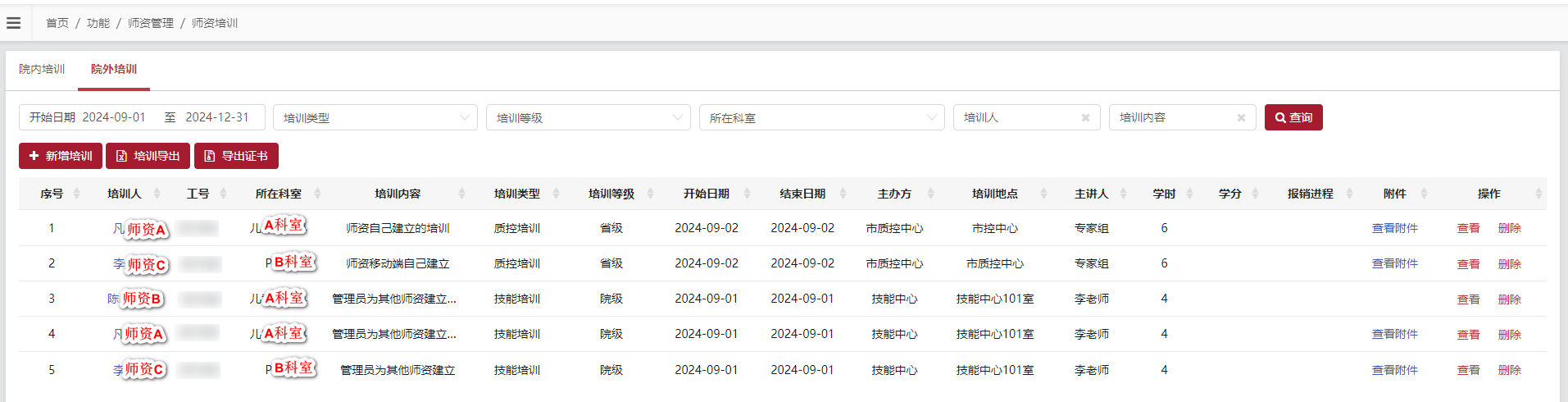Click the 查询 search button

point(1293,117)
